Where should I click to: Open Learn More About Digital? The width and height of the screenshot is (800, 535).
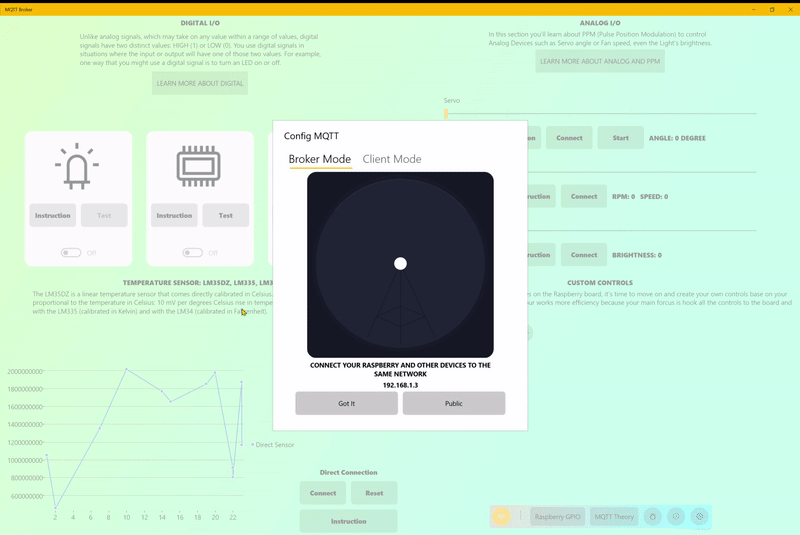pos(200,83)
